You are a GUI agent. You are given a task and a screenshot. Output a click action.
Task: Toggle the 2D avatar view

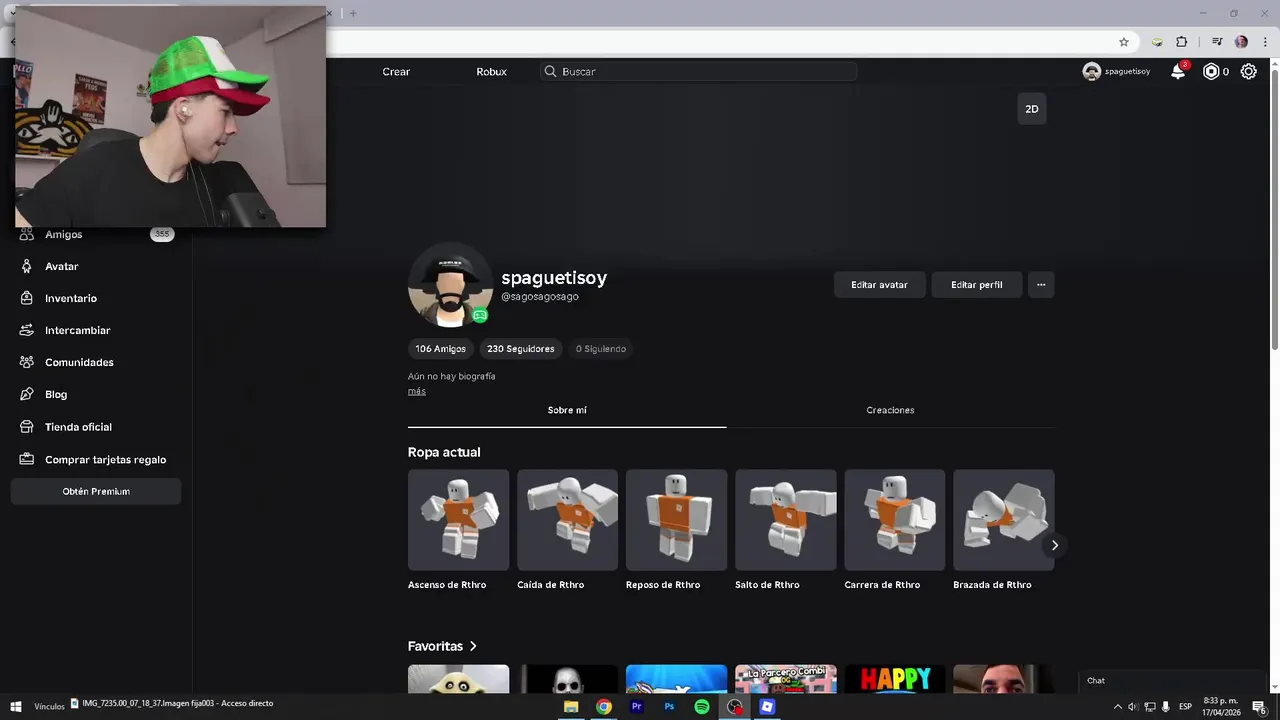(x=1032, y=109)
